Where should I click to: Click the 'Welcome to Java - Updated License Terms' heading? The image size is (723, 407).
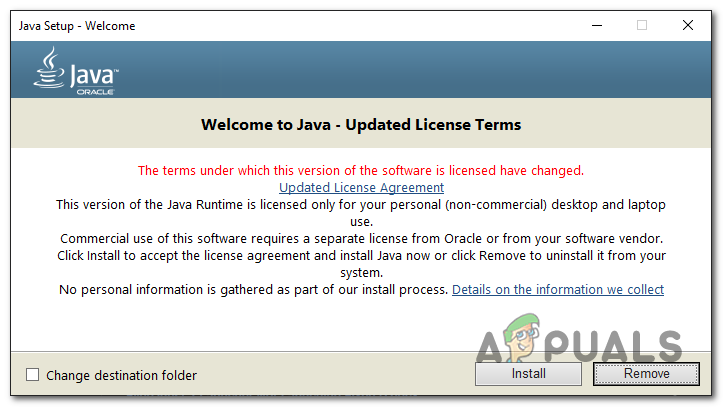tap(361, 125)
